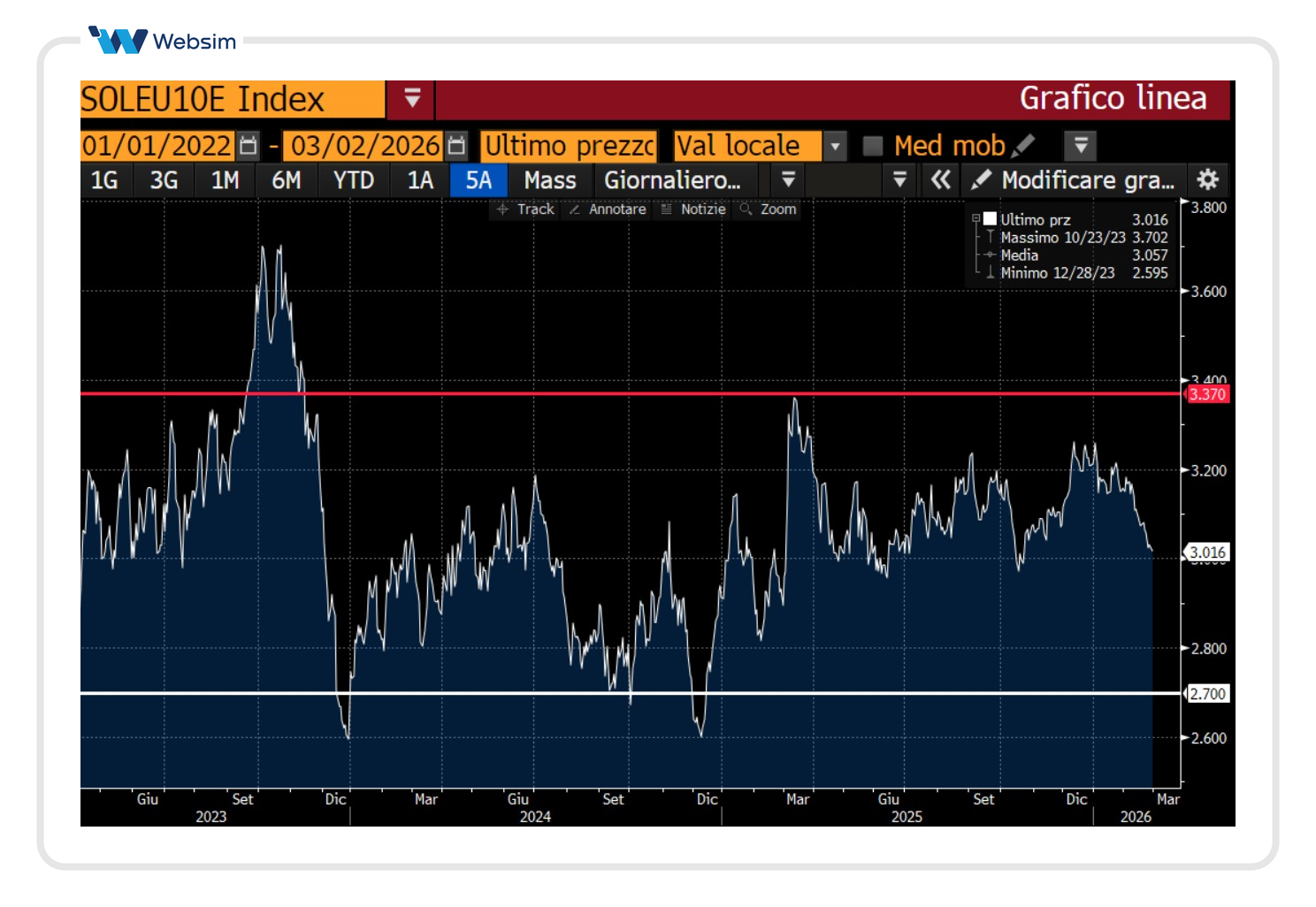Image resolution: width=1316 pixels, height=907 pixels.
Task: Click the red 3.370 level marker
Action: coord(1207,394)
